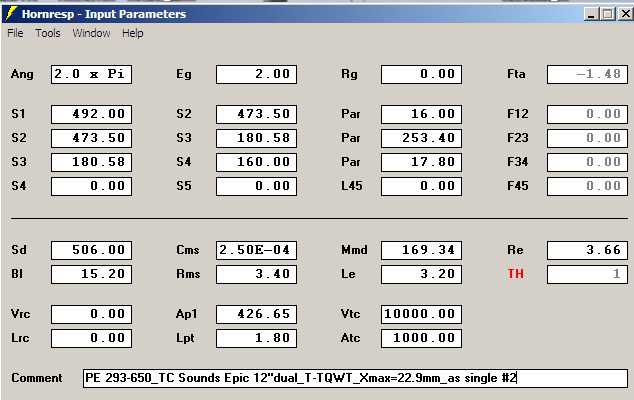Click the S3 field in the Par 17.80 row
Screen dimensions: 634x400
(91, 163)
